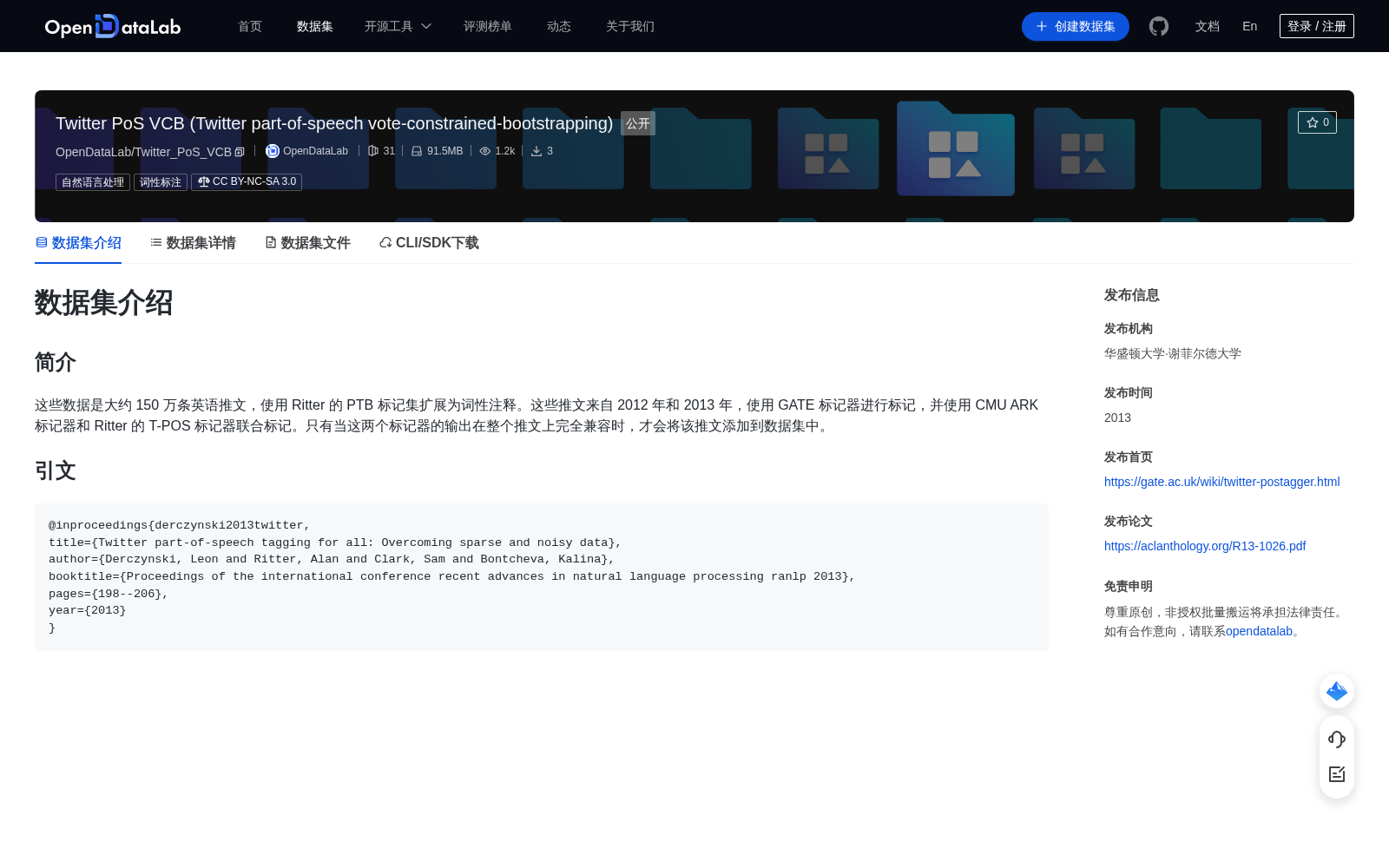
Task: Click the 引文 heading
Action: coord(56,470)
